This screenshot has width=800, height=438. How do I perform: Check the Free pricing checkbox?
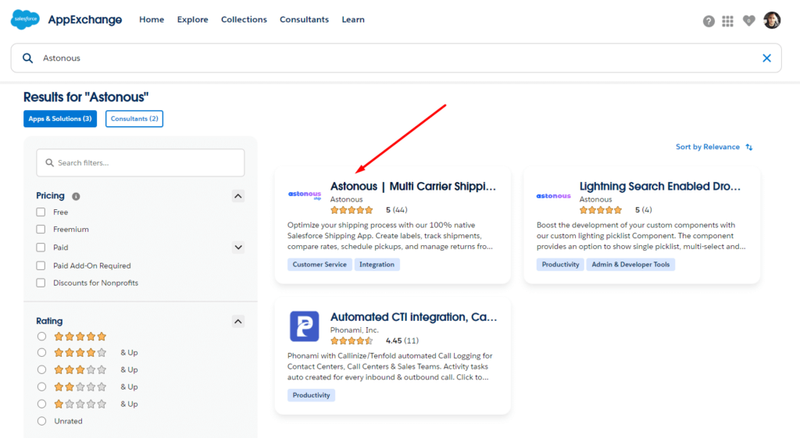pos(41,212)
